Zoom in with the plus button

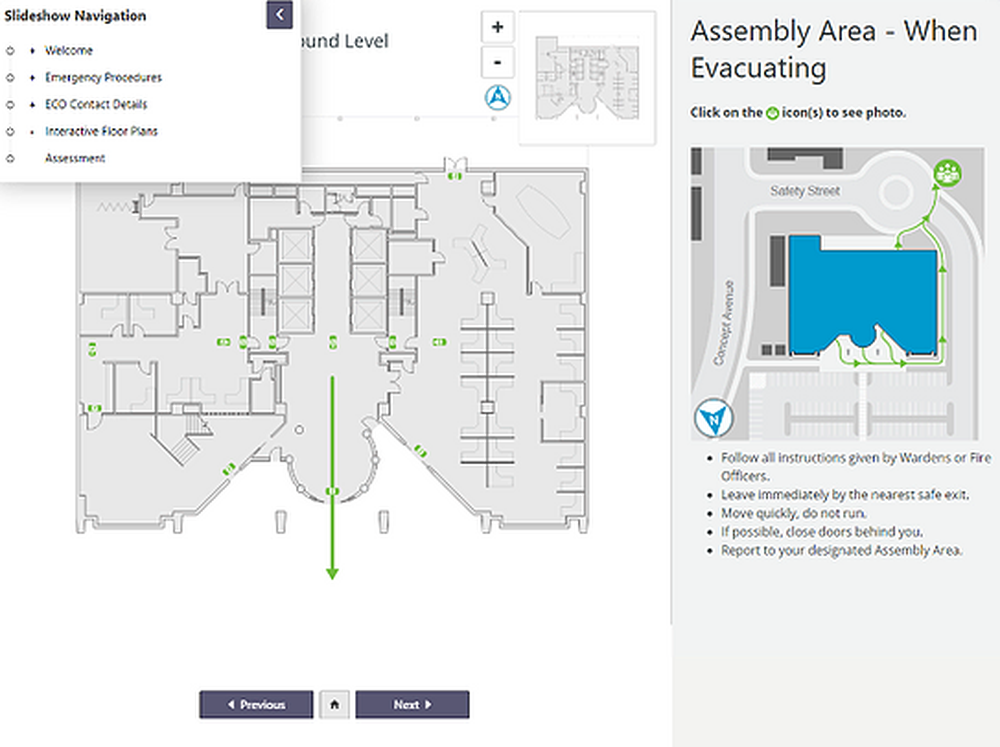tap(497, 27)
